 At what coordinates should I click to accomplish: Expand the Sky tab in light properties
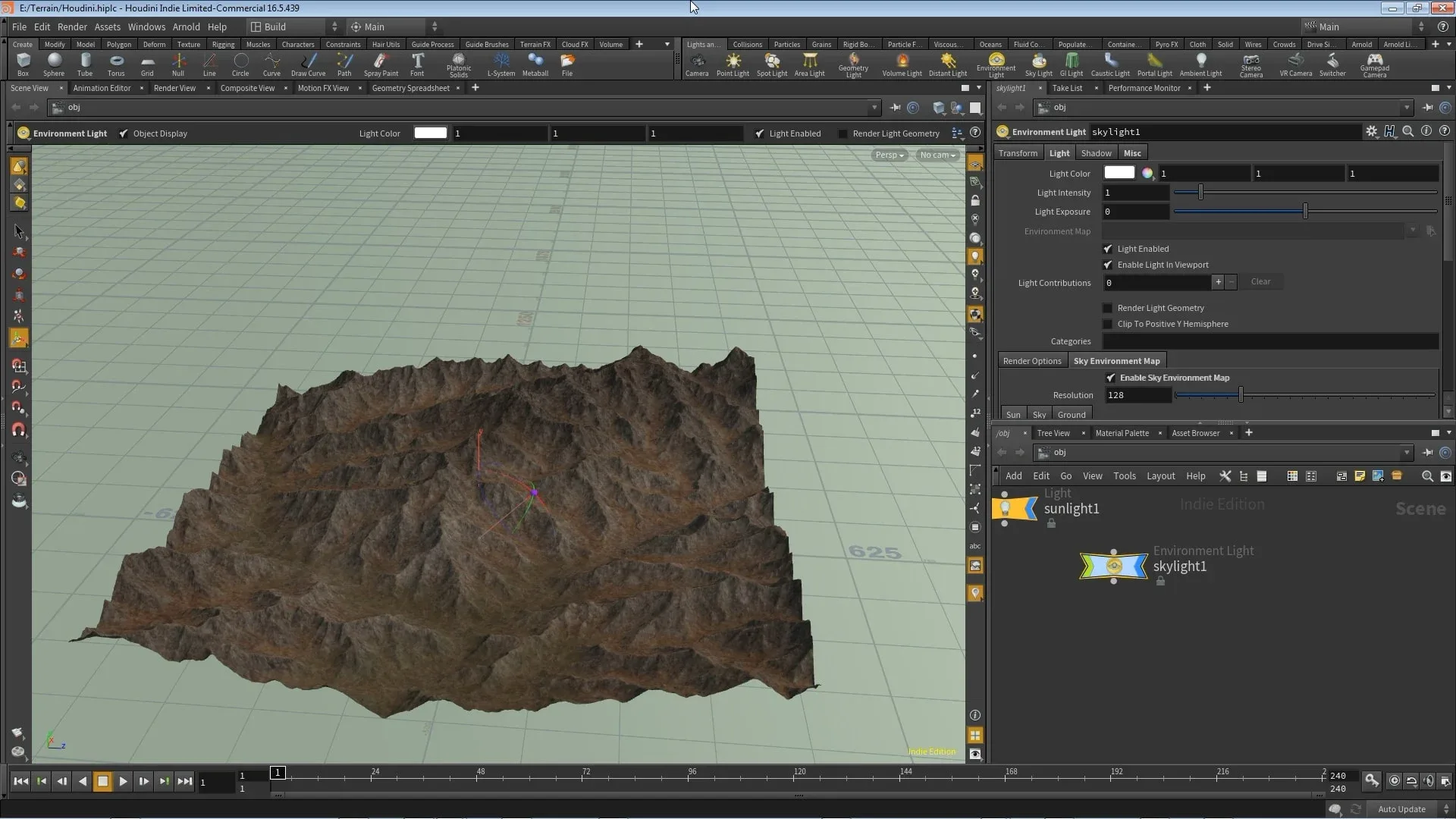tap(1039, 414)
